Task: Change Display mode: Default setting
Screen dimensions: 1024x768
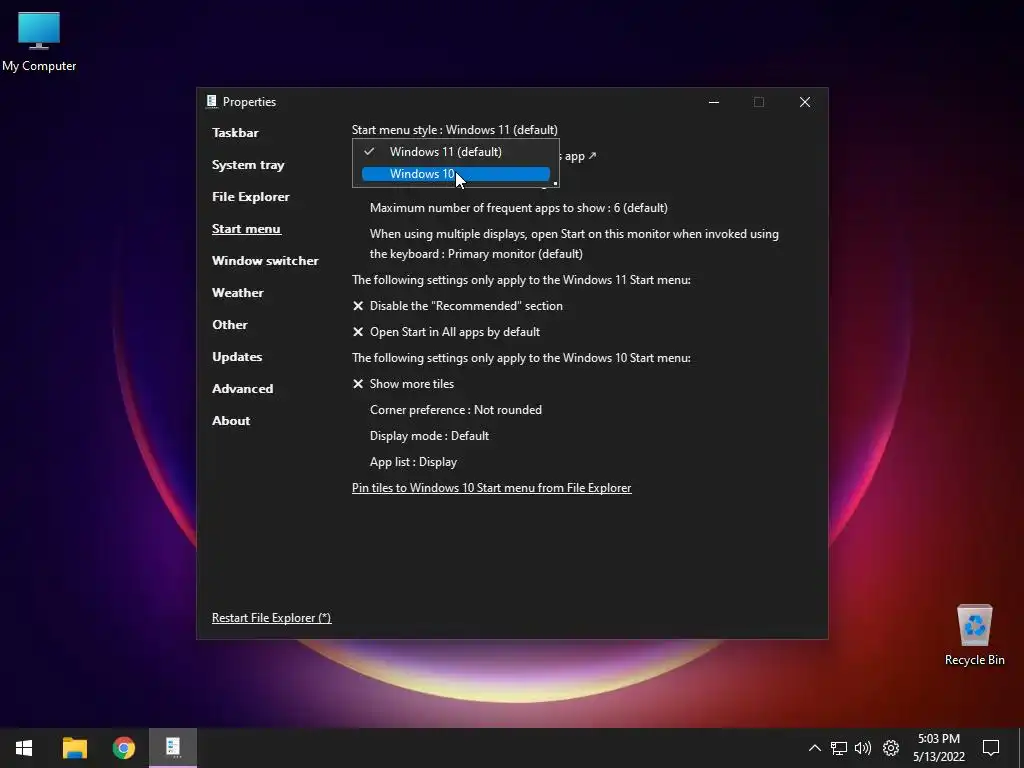Action: pos(429,436)
